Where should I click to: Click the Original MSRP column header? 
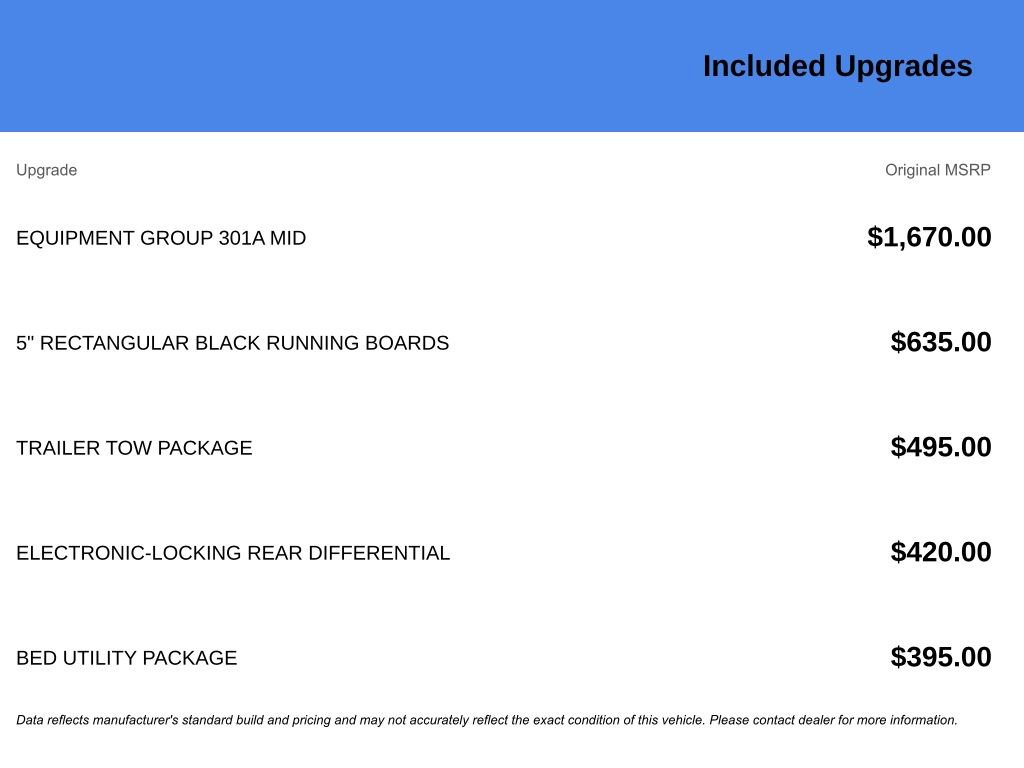937,170
